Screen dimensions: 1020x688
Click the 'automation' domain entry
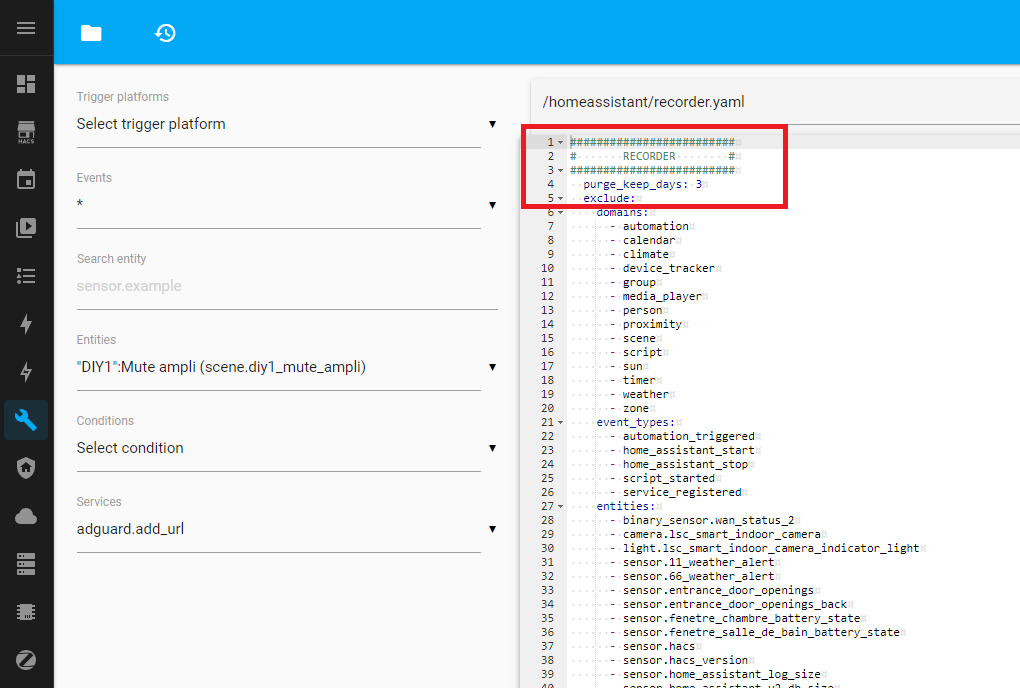(656, 226)
